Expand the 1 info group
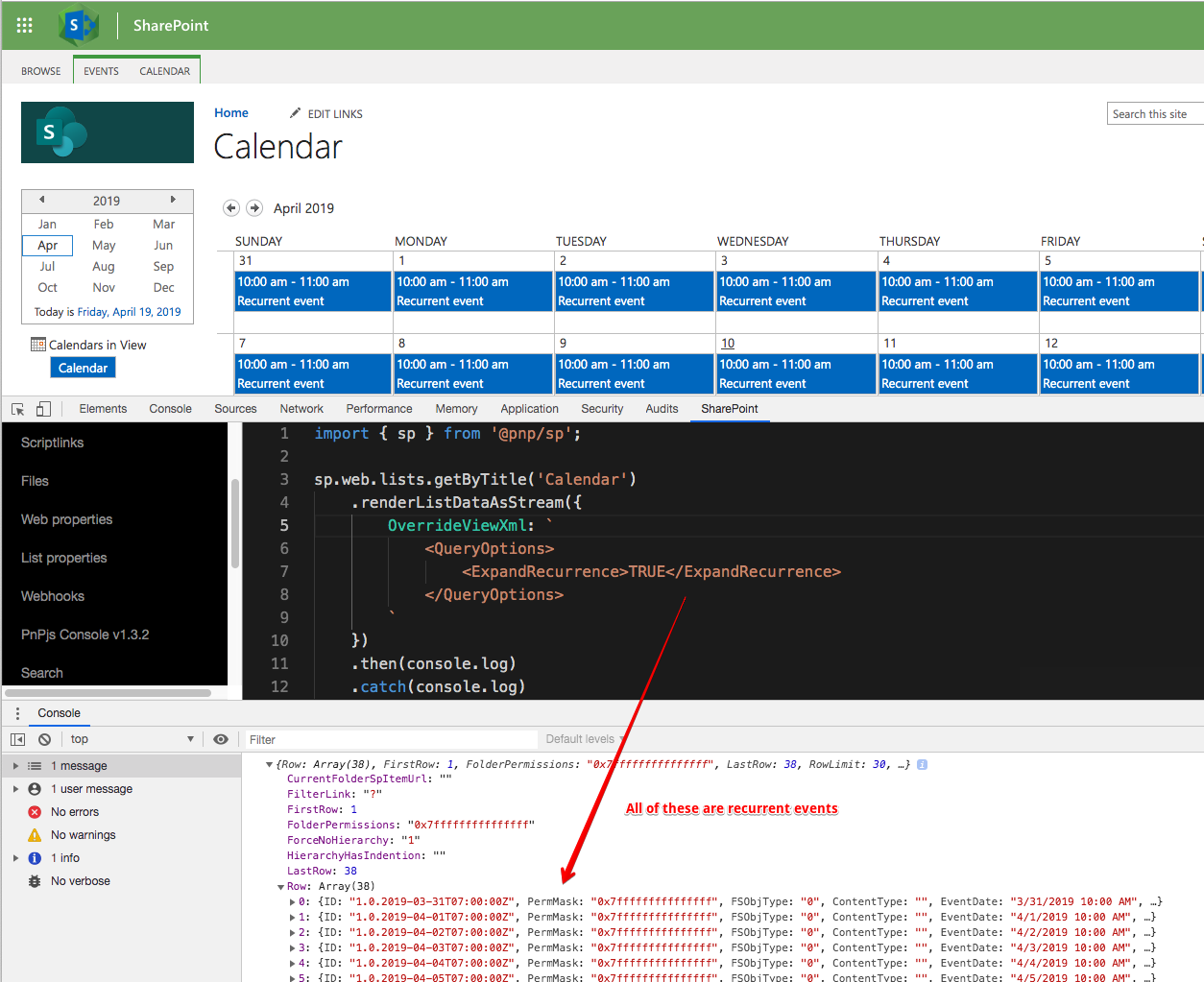1204x982 pixels. 15,858
